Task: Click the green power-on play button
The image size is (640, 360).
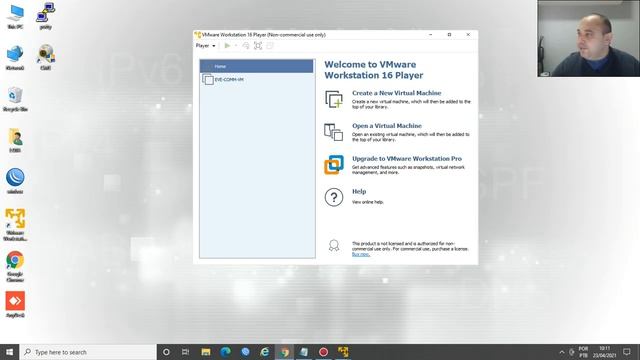Action: pos(227,46)
